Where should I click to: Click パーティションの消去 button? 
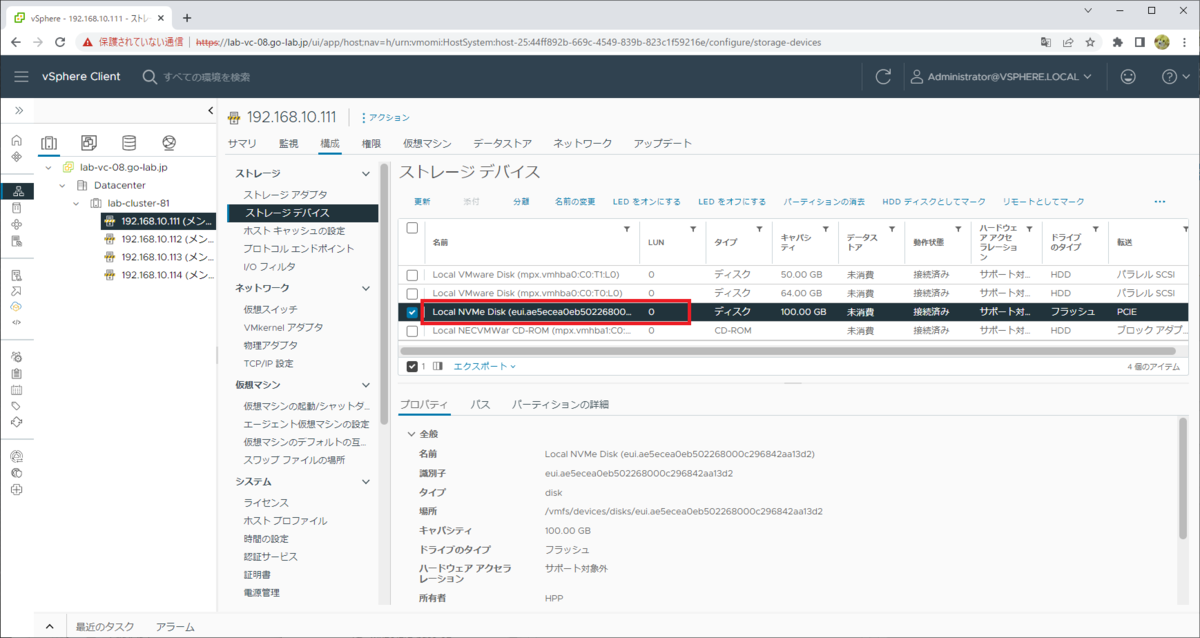pyautogui.click(x=824, y=201)
